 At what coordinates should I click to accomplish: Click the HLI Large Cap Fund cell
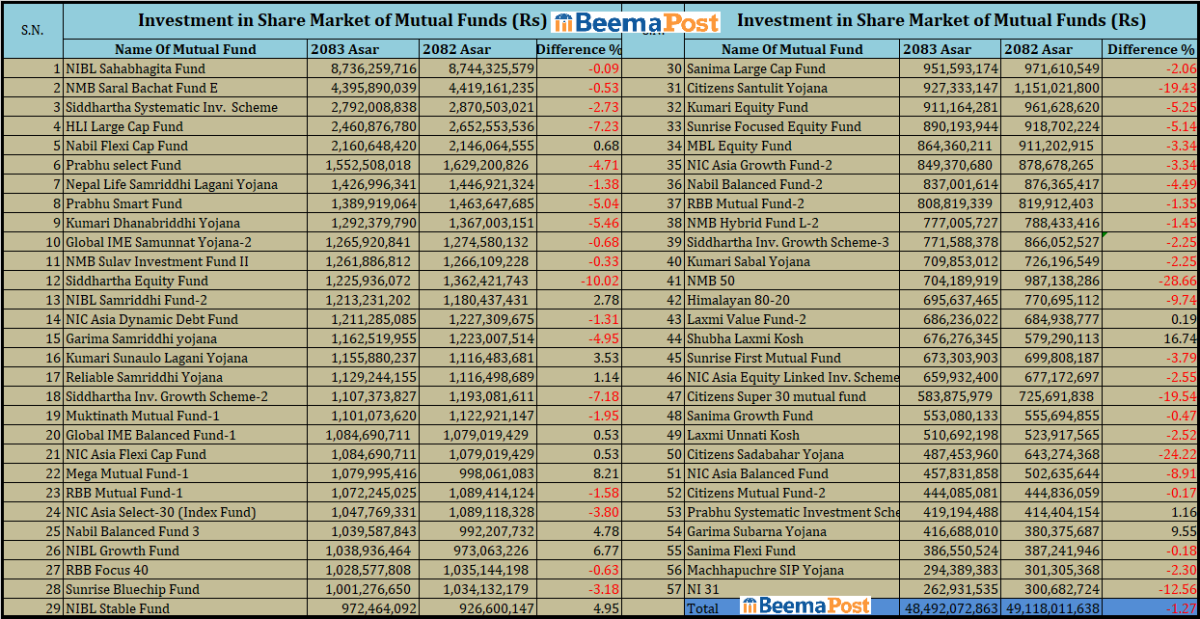pos(185,127)
